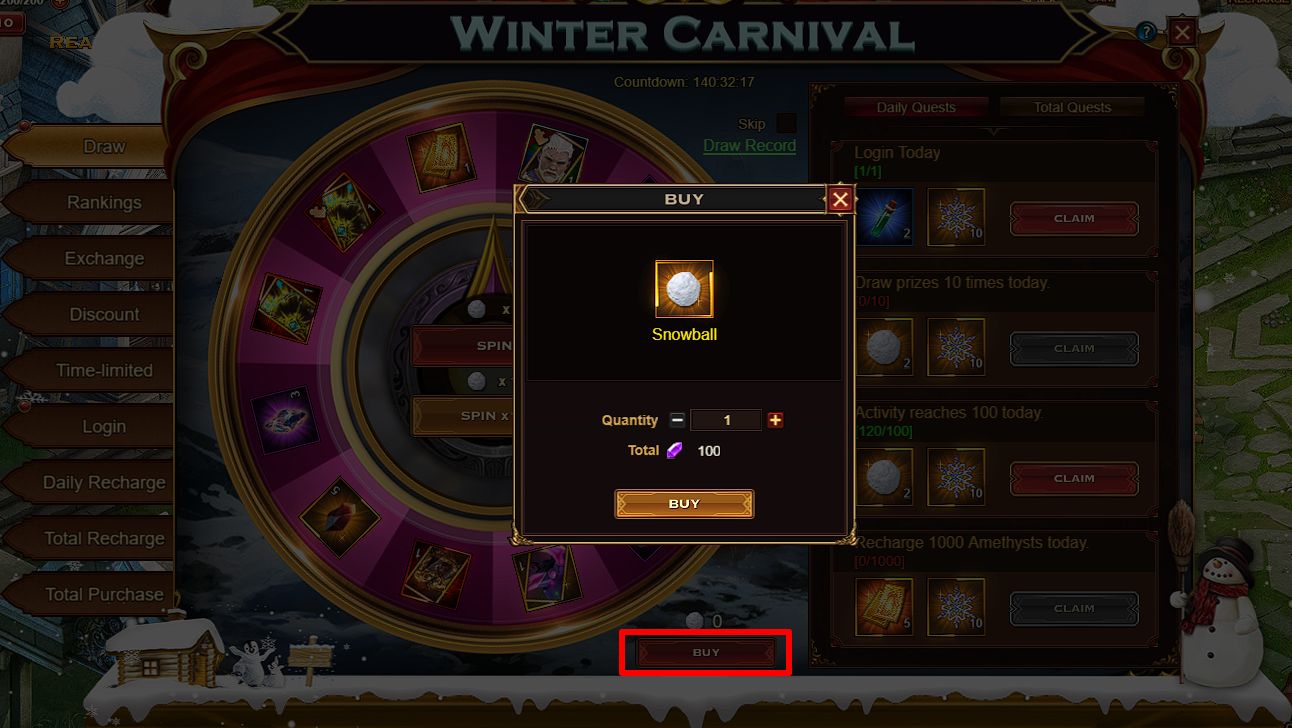This screenshot has width=1292, height=728.
Task: Claim the Activity reaches 100 reward
Action: point(1074,478)
